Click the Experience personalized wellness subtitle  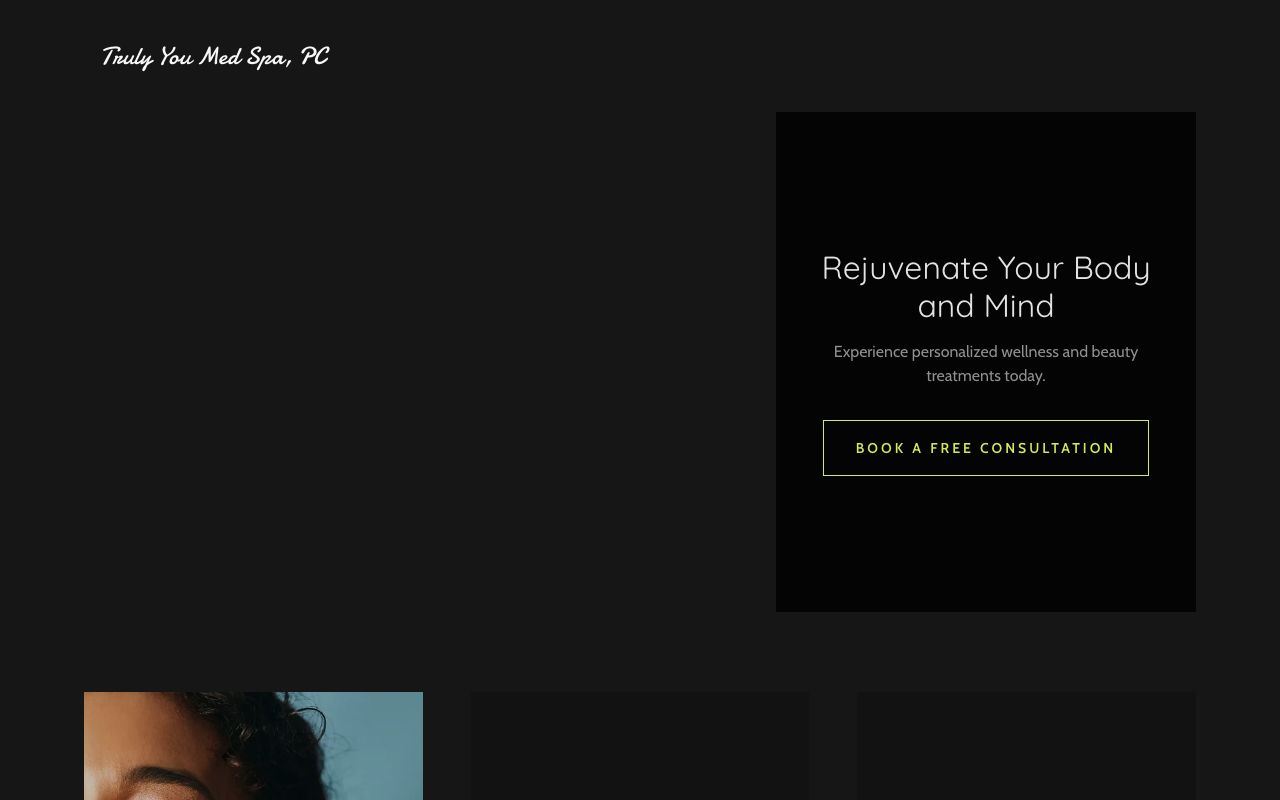click(985, 363)
